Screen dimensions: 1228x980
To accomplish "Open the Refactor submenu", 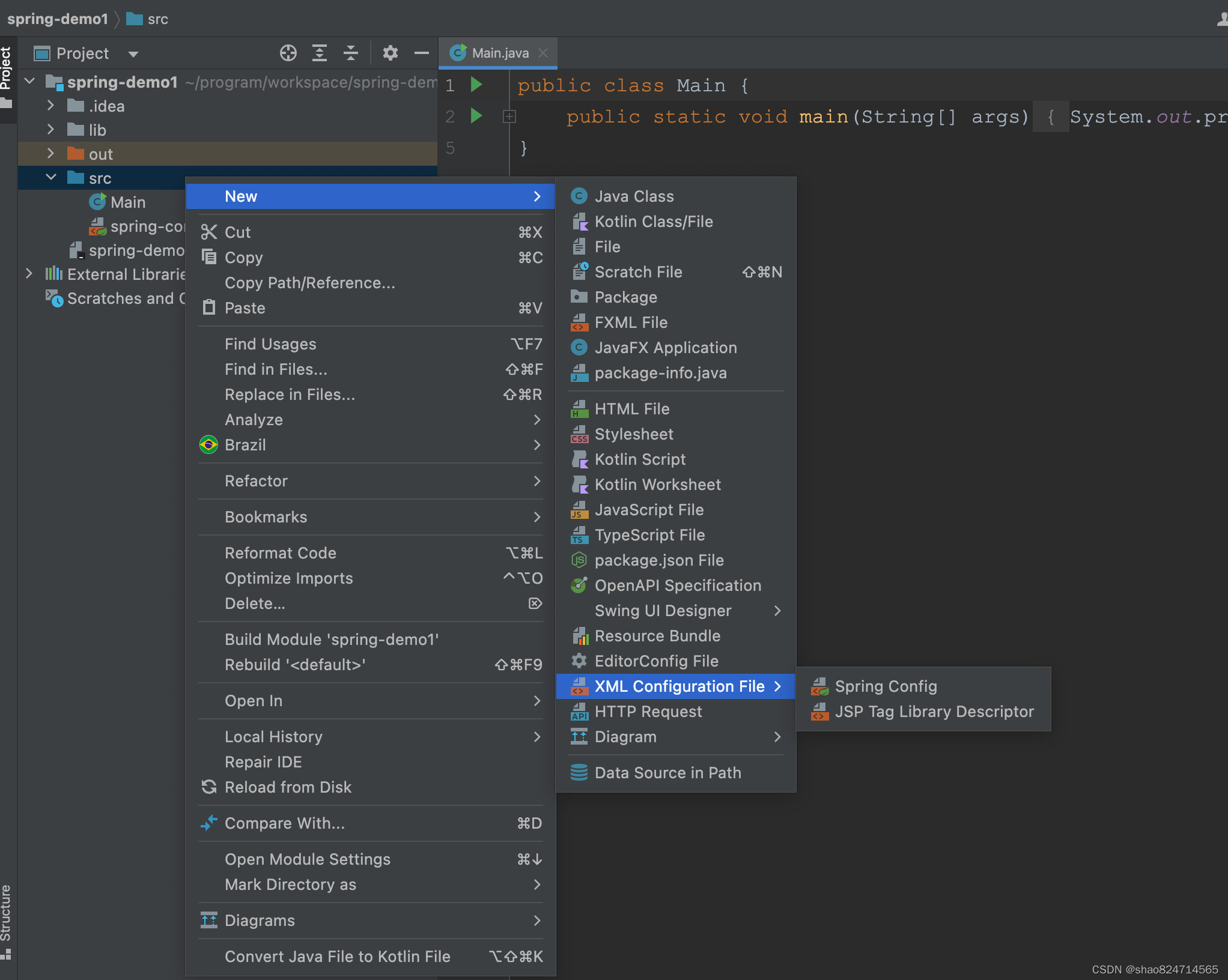I will pos(370,481).
